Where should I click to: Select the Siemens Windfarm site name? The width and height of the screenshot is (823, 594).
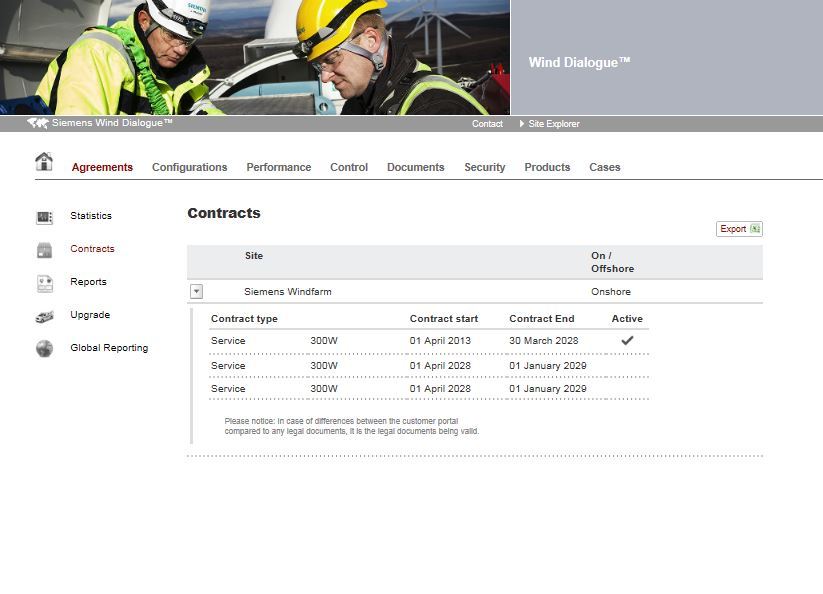[x=288, y=292]
